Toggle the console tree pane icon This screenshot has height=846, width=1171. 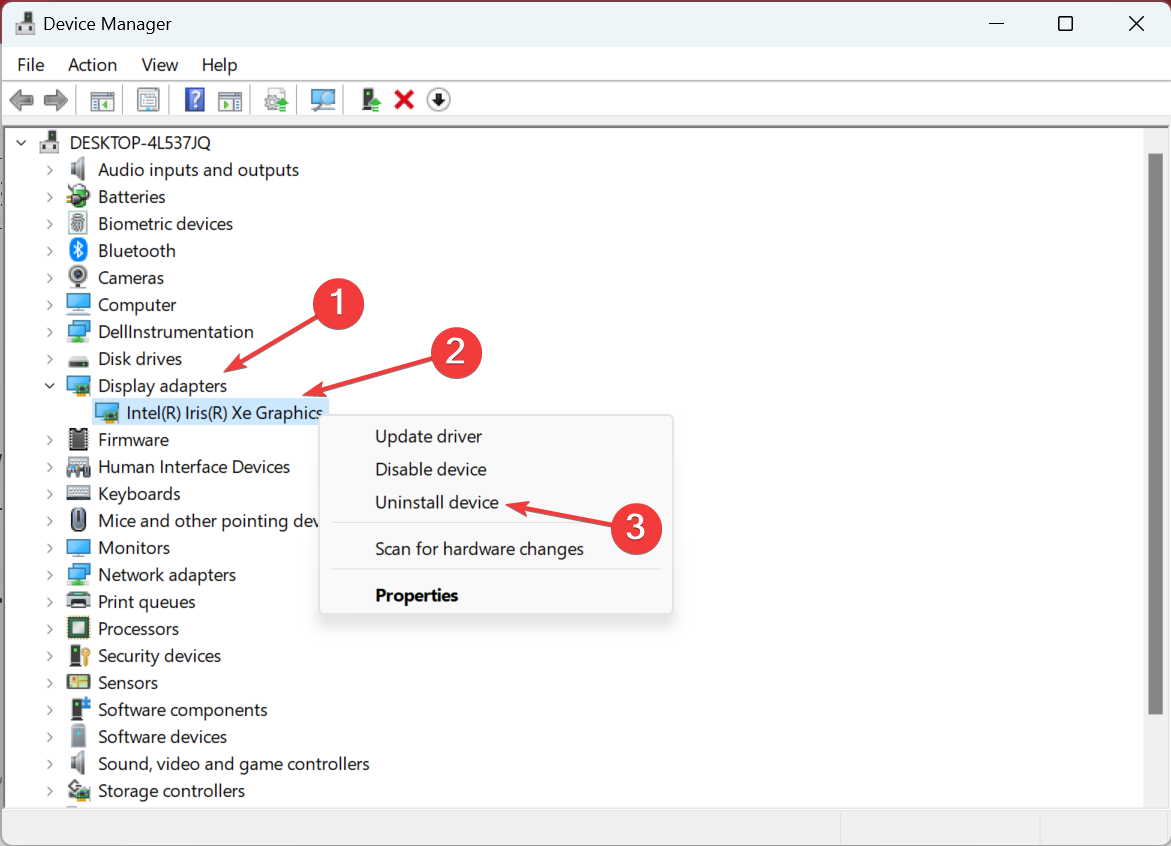click(x=102, y=100)
